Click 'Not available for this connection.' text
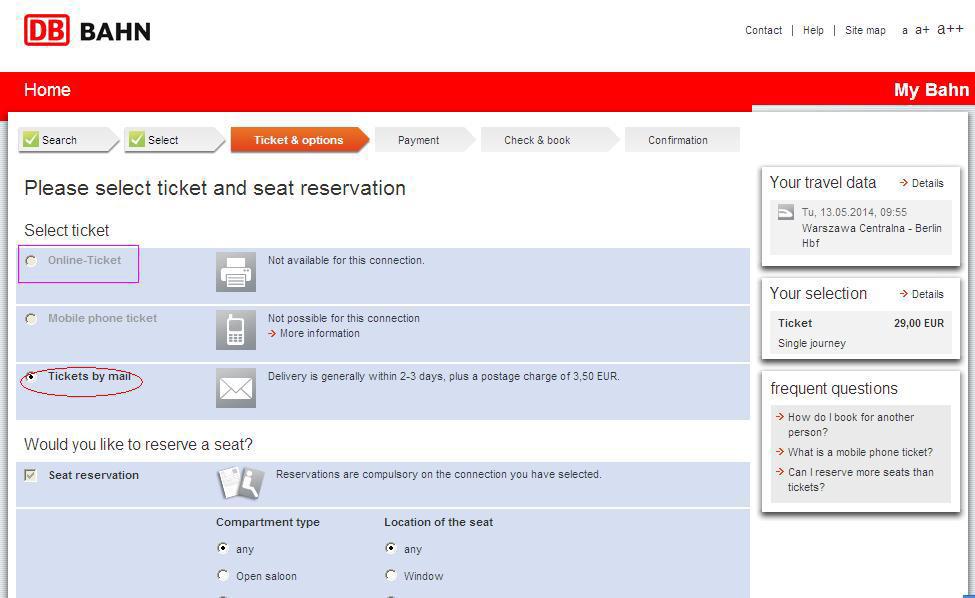Screen dimensions: 975x598 (x=346, y=260)
